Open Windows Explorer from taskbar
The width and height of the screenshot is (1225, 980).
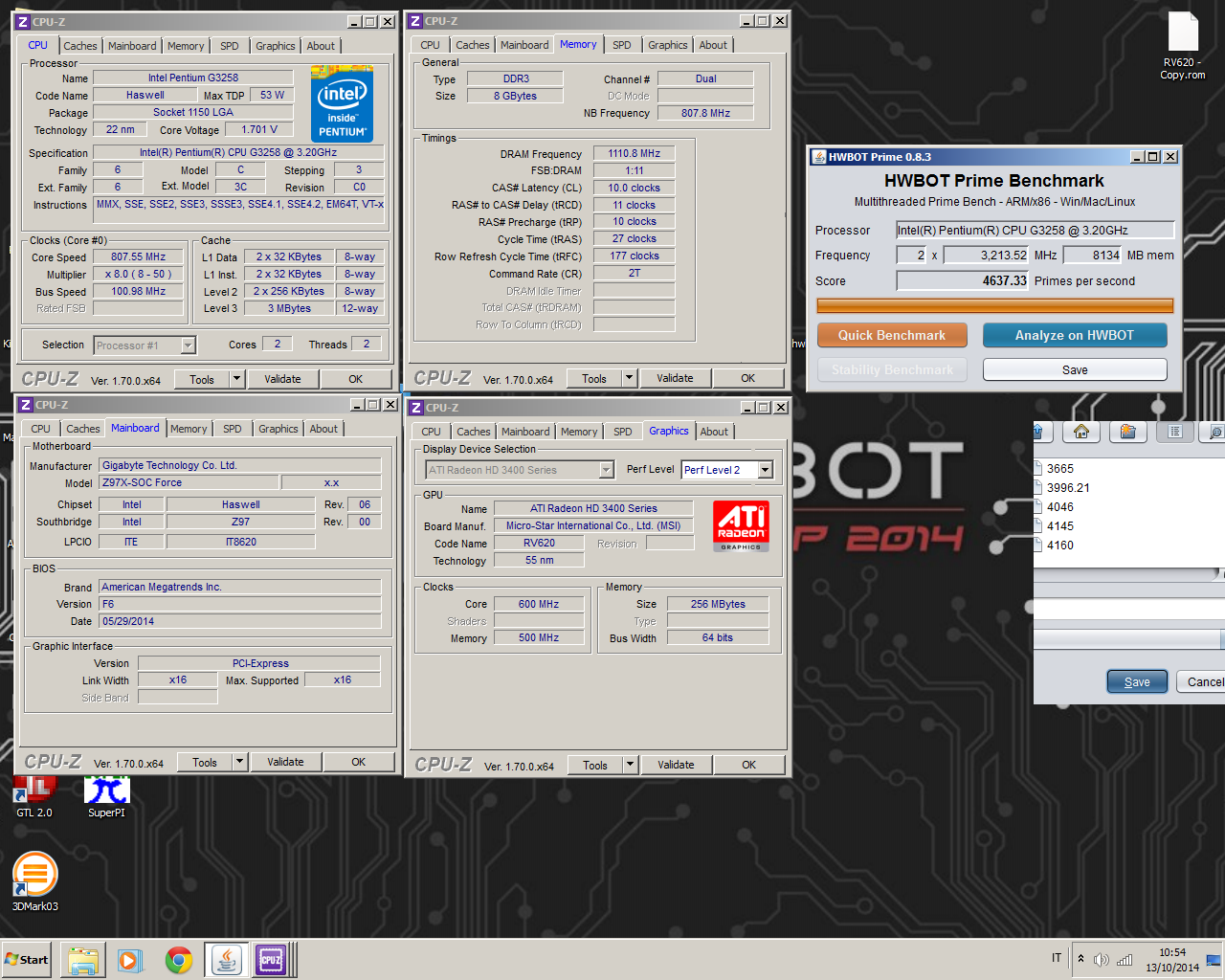click(x=82, y=960)
